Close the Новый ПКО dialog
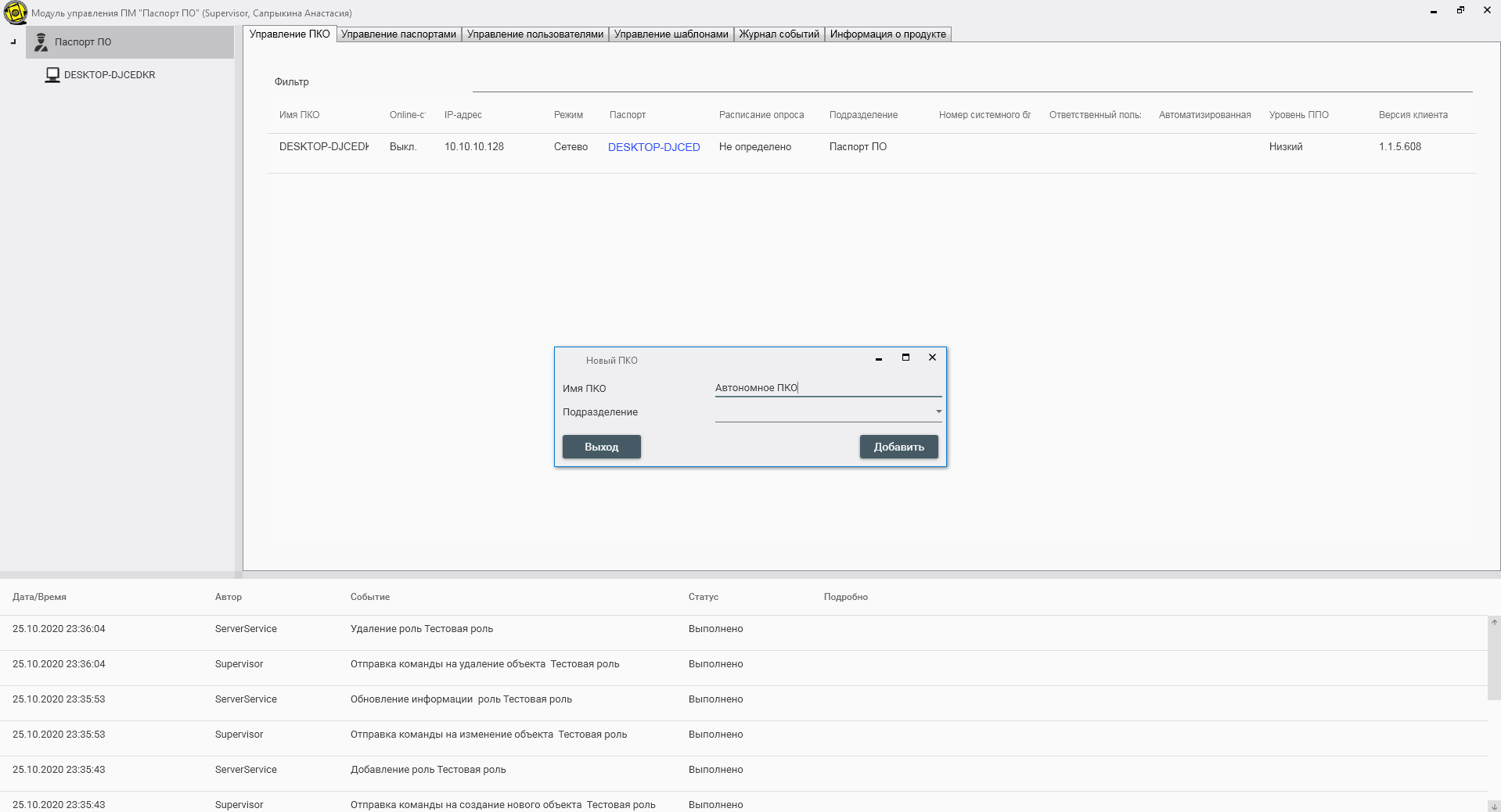The height and width of the screenshot is (812, 1501). [x=932, y=357]
